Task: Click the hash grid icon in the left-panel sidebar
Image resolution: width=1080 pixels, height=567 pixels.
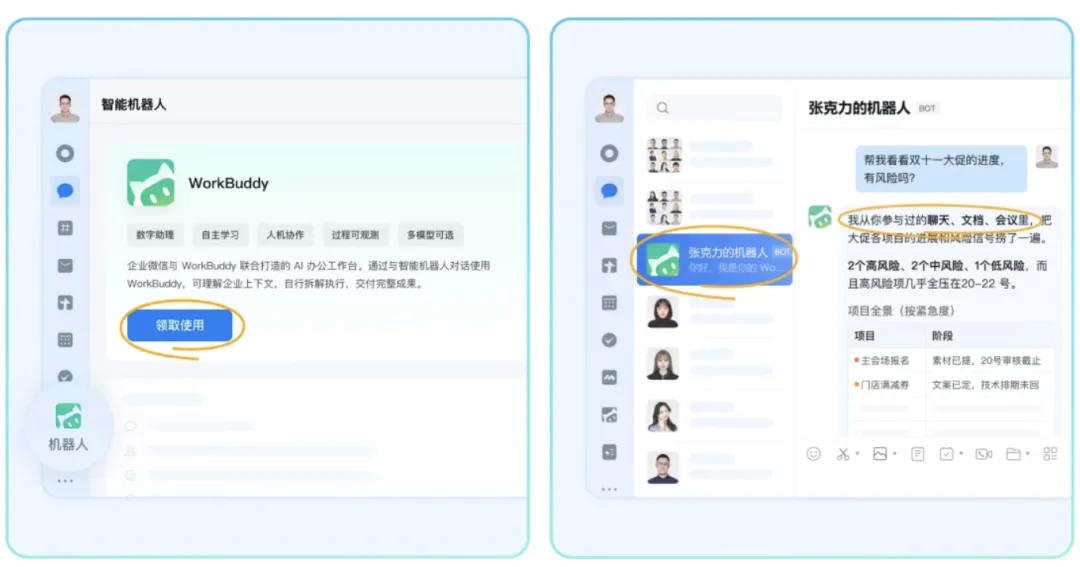Action: (x=65, y=228)
